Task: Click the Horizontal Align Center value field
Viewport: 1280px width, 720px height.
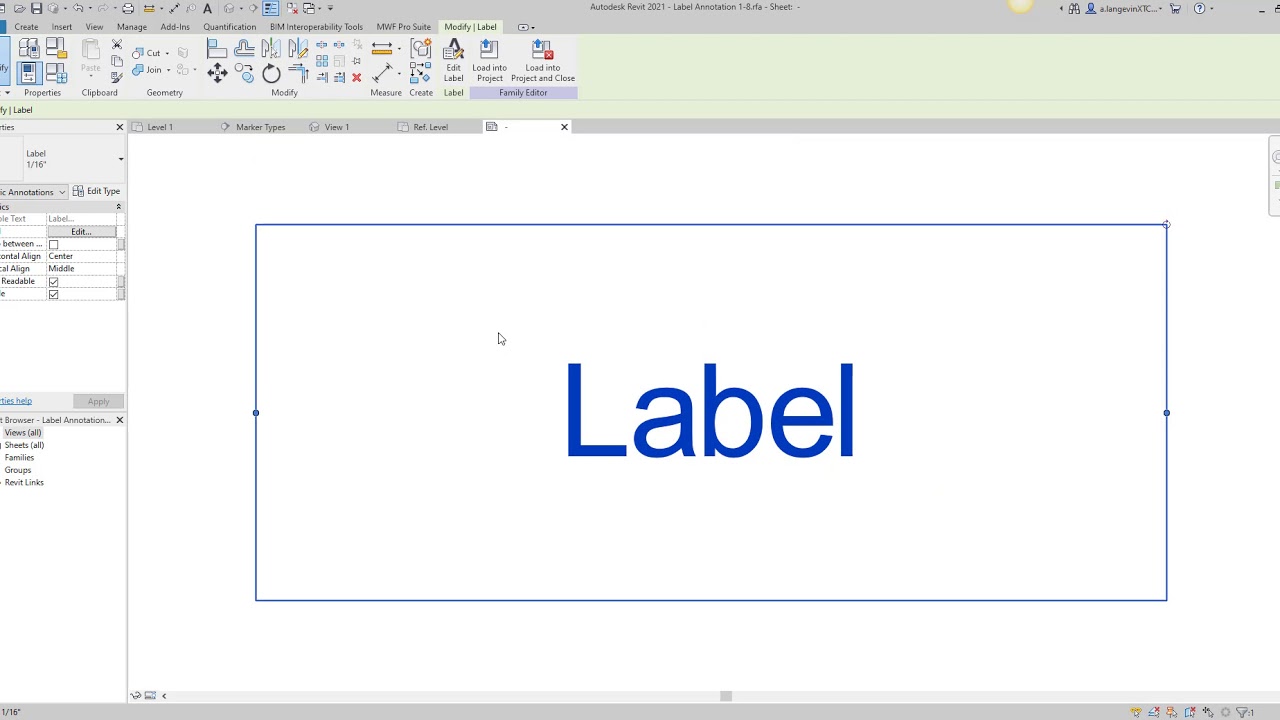Action: pyautogui.click(x=82, y=256)
